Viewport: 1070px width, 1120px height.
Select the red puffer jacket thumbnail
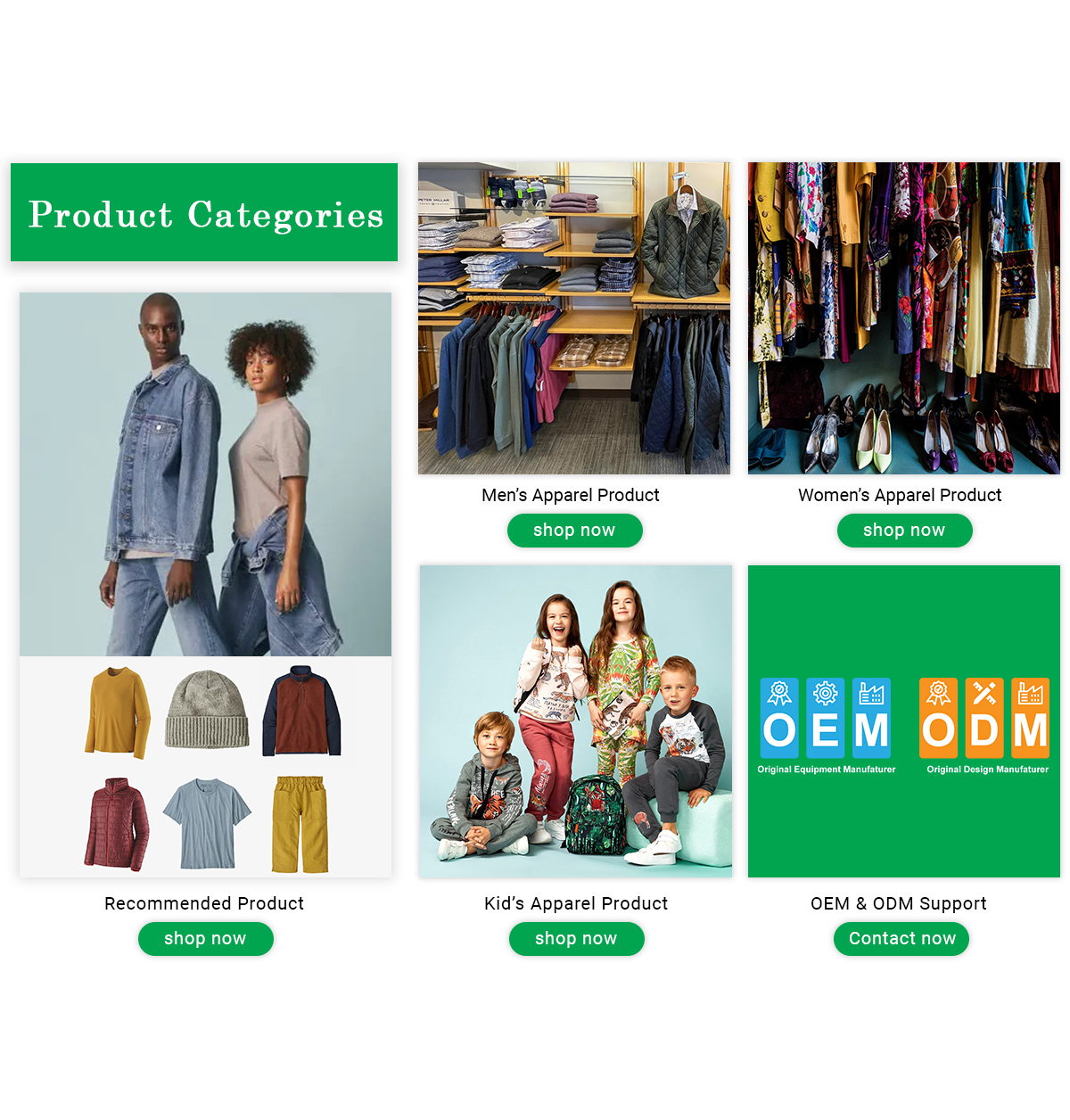[117, 824]
